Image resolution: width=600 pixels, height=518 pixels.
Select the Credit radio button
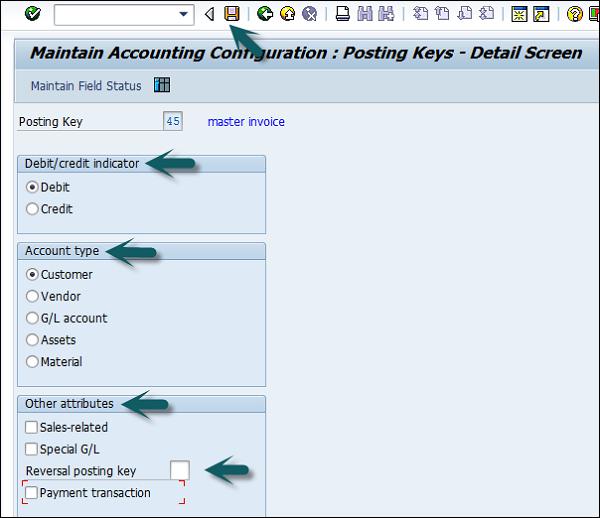point(33,209)
